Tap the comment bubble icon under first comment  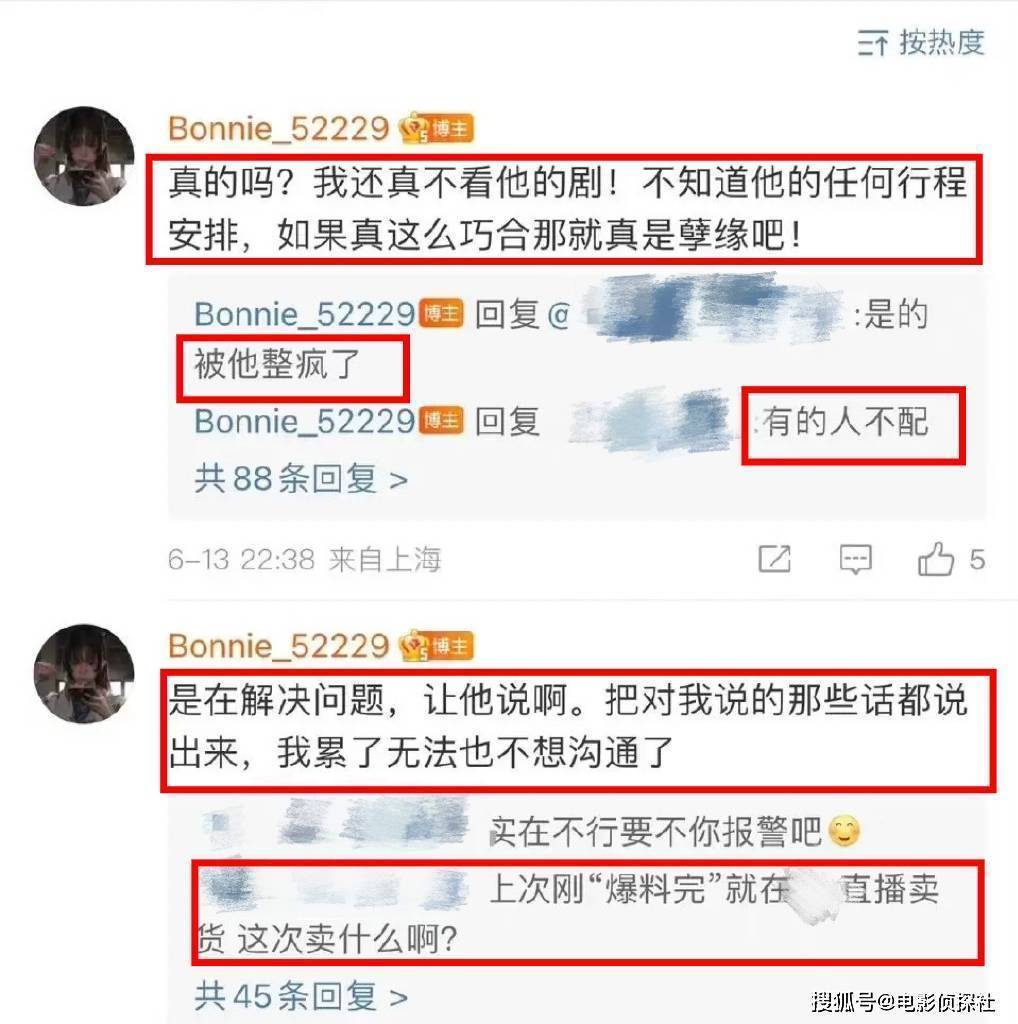tap(855, 560)
